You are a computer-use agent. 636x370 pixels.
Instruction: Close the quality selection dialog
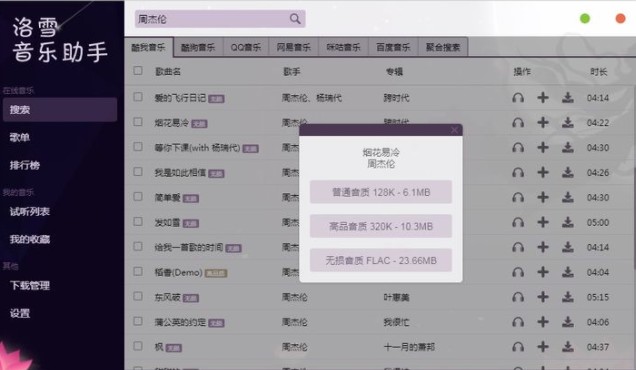[454, 130]
